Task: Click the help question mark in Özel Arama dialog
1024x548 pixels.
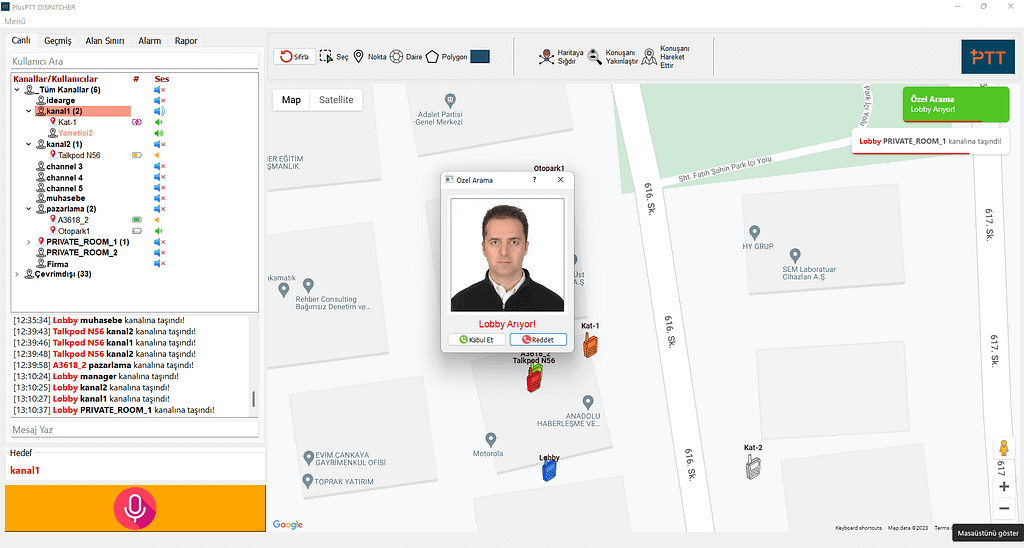Action: [534, 180]
